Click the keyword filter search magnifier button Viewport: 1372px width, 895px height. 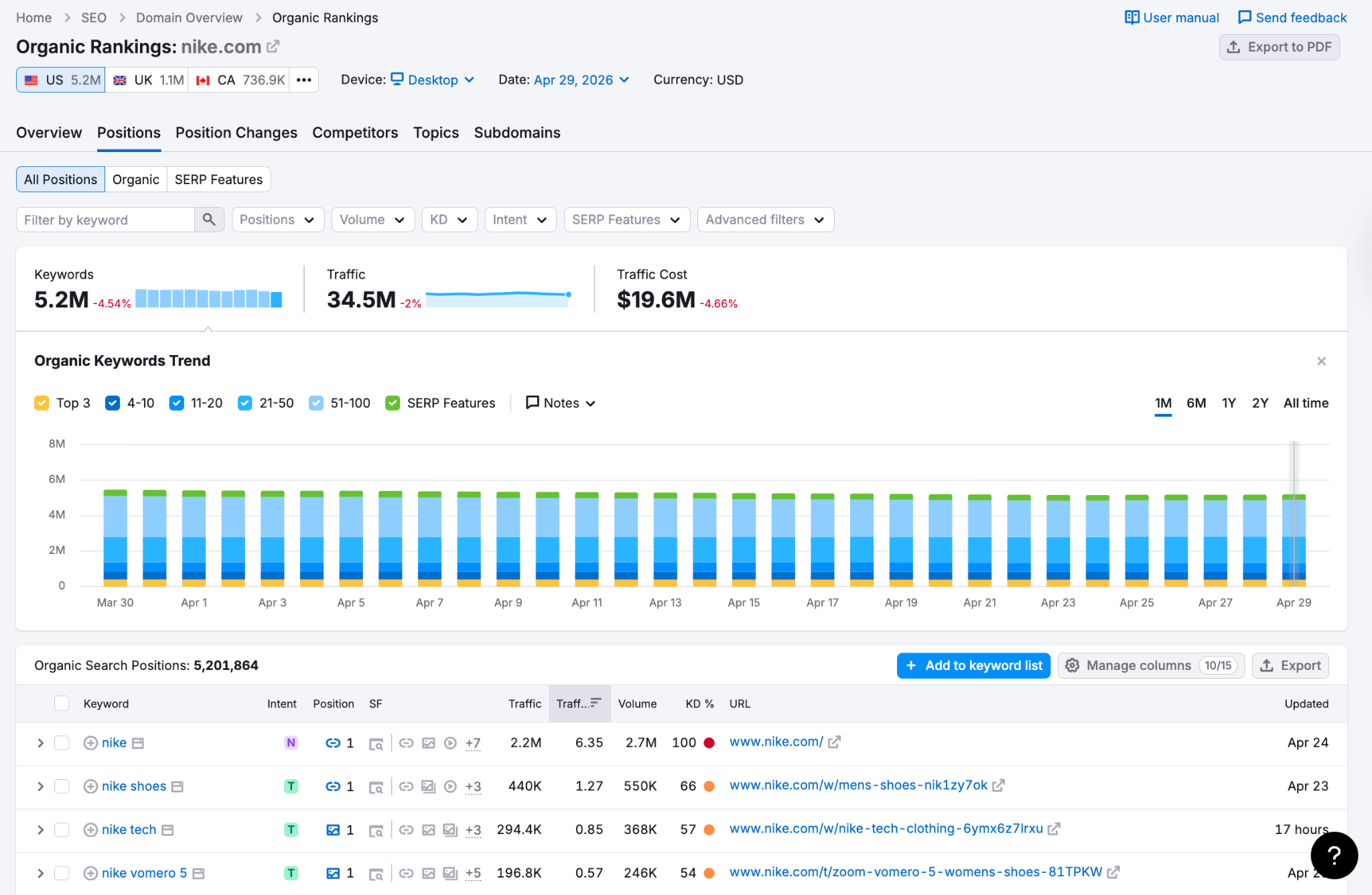(x=209, y=220)
